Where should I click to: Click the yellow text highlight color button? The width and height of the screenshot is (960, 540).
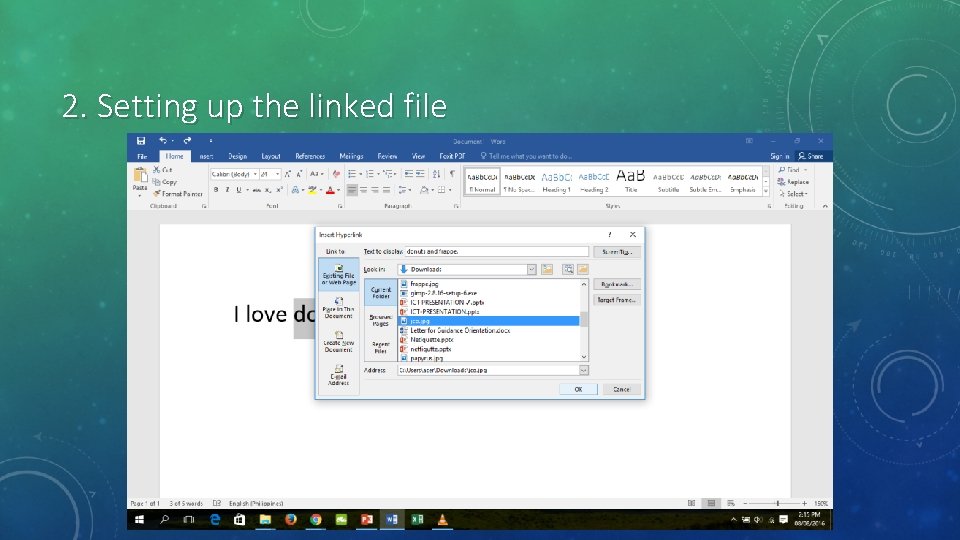click(312, 190)
